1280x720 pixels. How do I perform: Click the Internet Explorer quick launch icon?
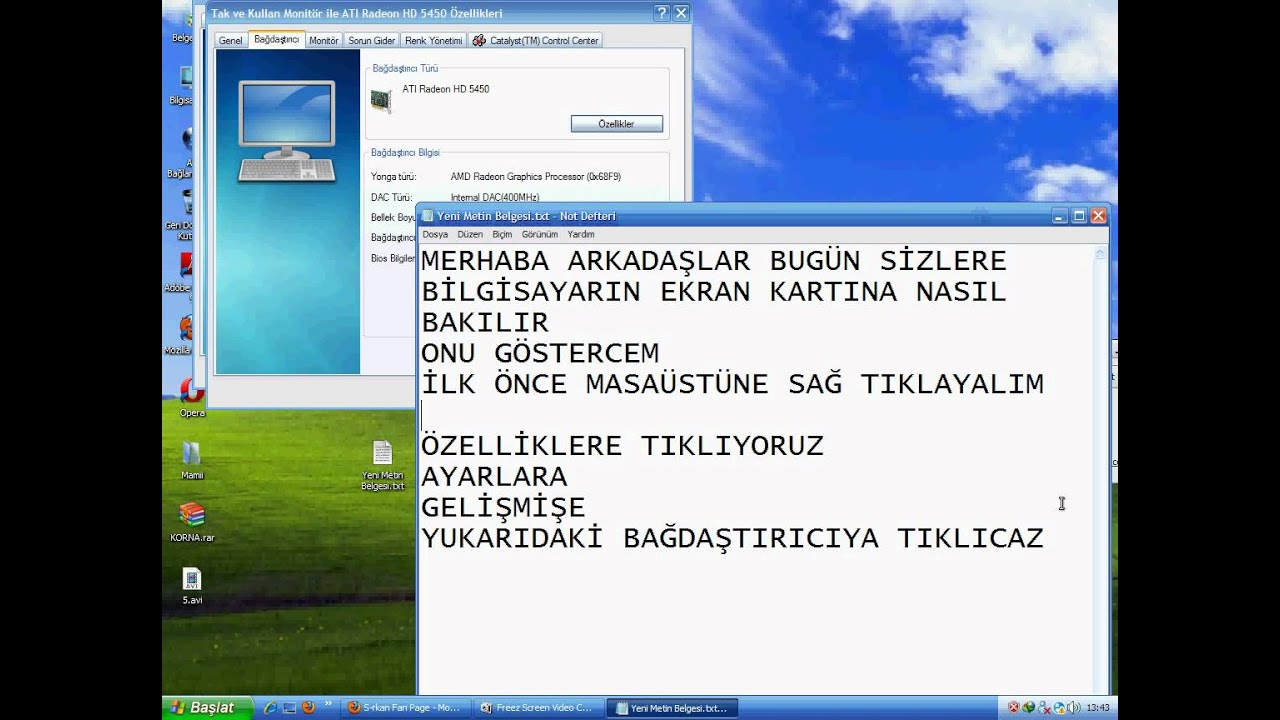point(270,707)
